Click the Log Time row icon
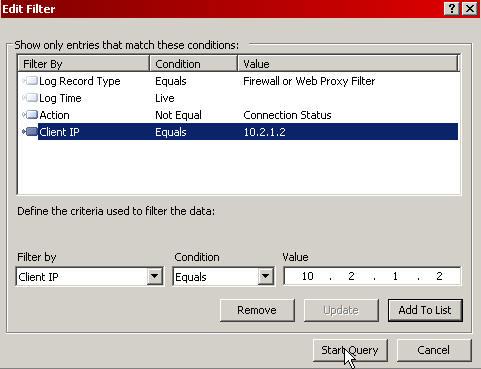Image resolution: width=481 pixels, height=369 pixels. pos(30,98)
